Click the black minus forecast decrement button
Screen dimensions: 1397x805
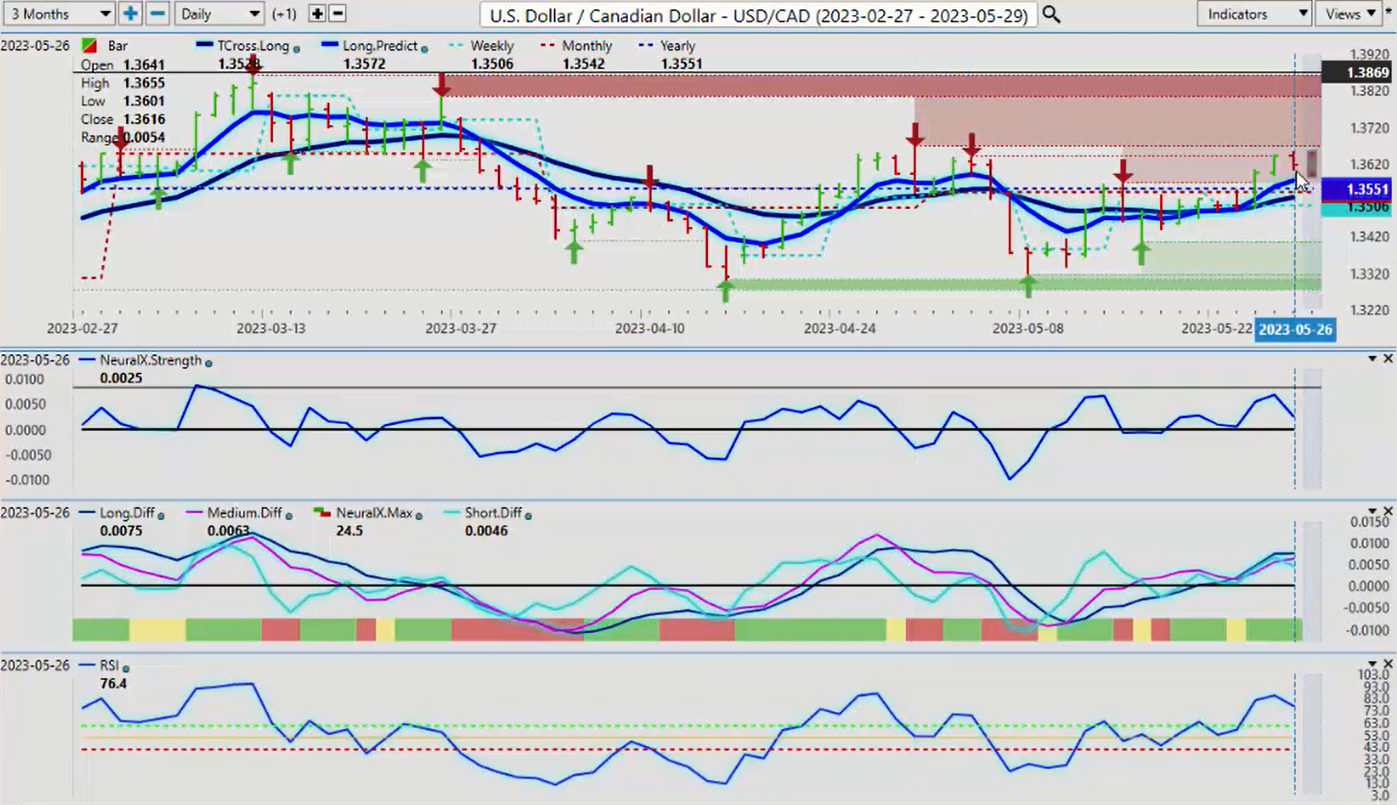tap(337, 14)
